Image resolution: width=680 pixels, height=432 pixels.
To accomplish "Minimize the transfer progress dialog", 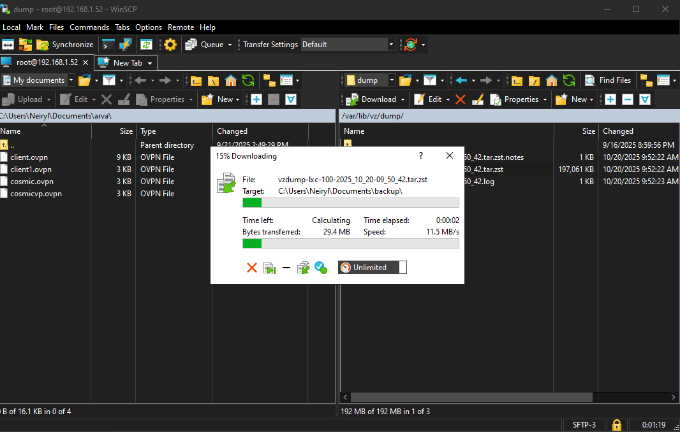I will click(286, 267).
